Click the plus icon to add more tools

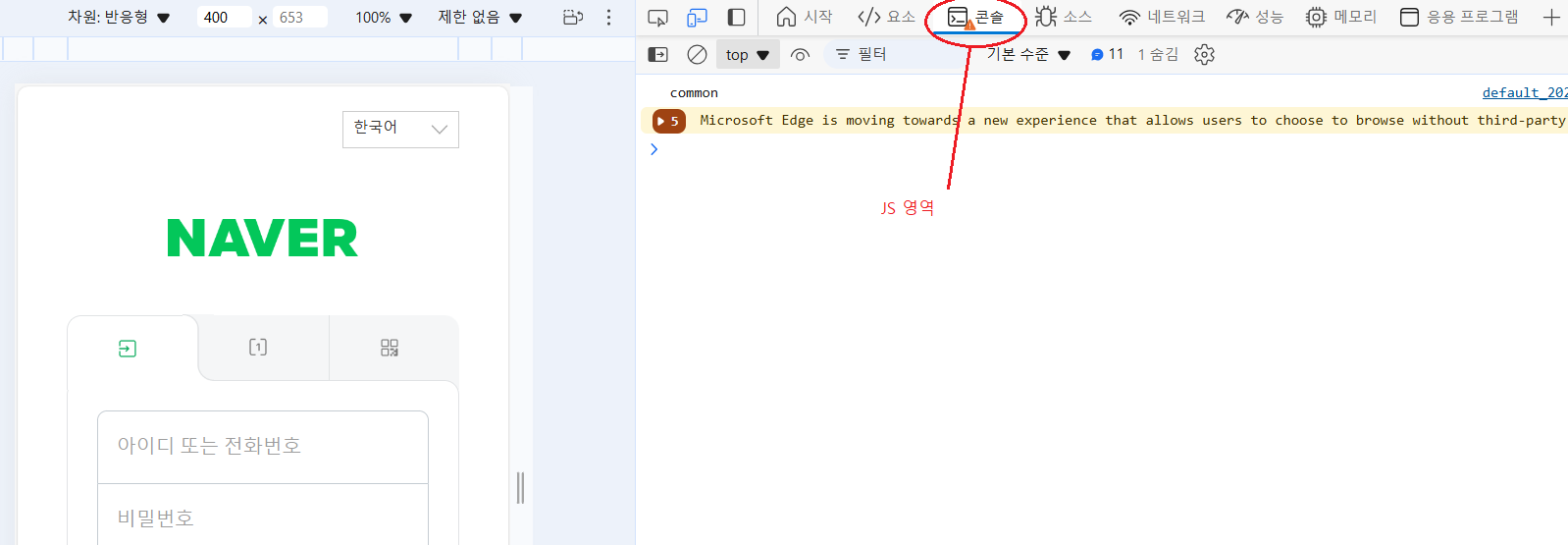[1551, 18]
